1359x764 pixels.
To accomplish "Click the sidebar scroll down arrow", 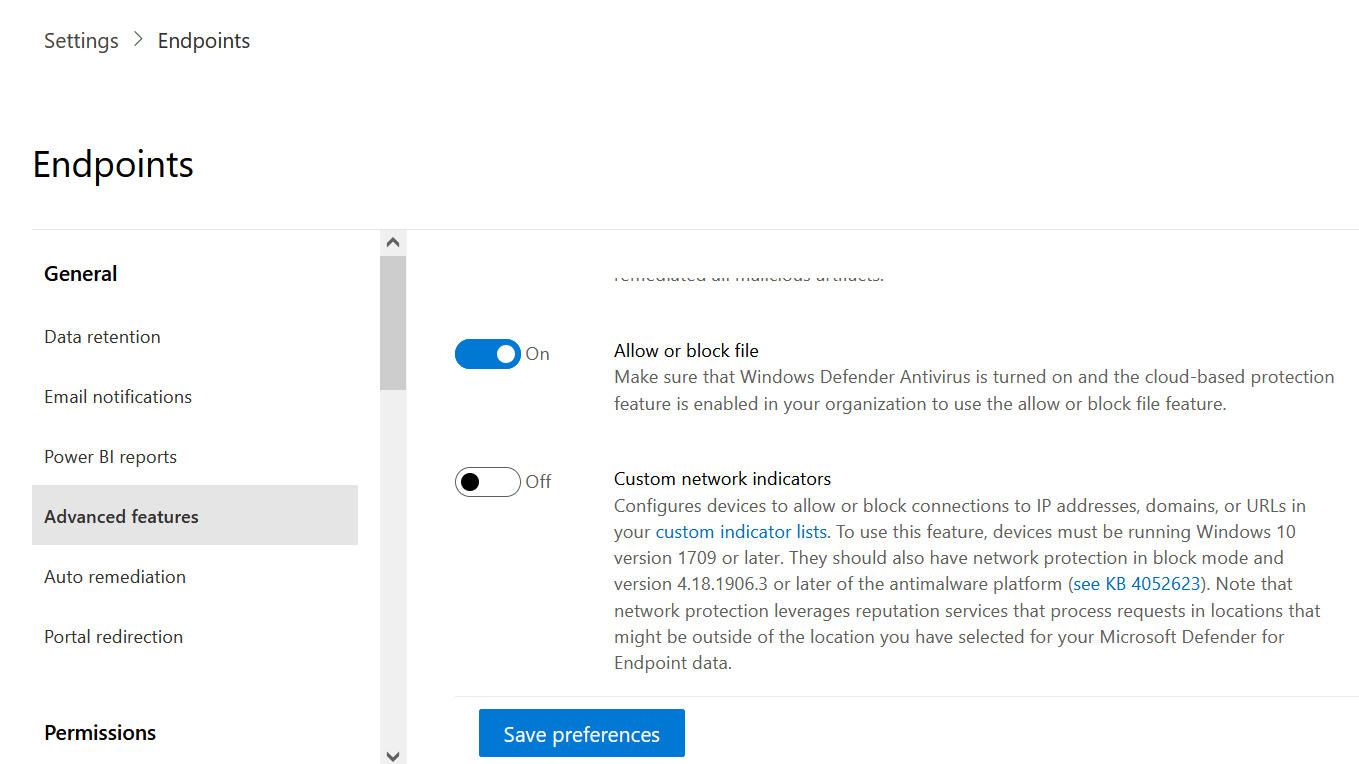I will pos(393,755).
